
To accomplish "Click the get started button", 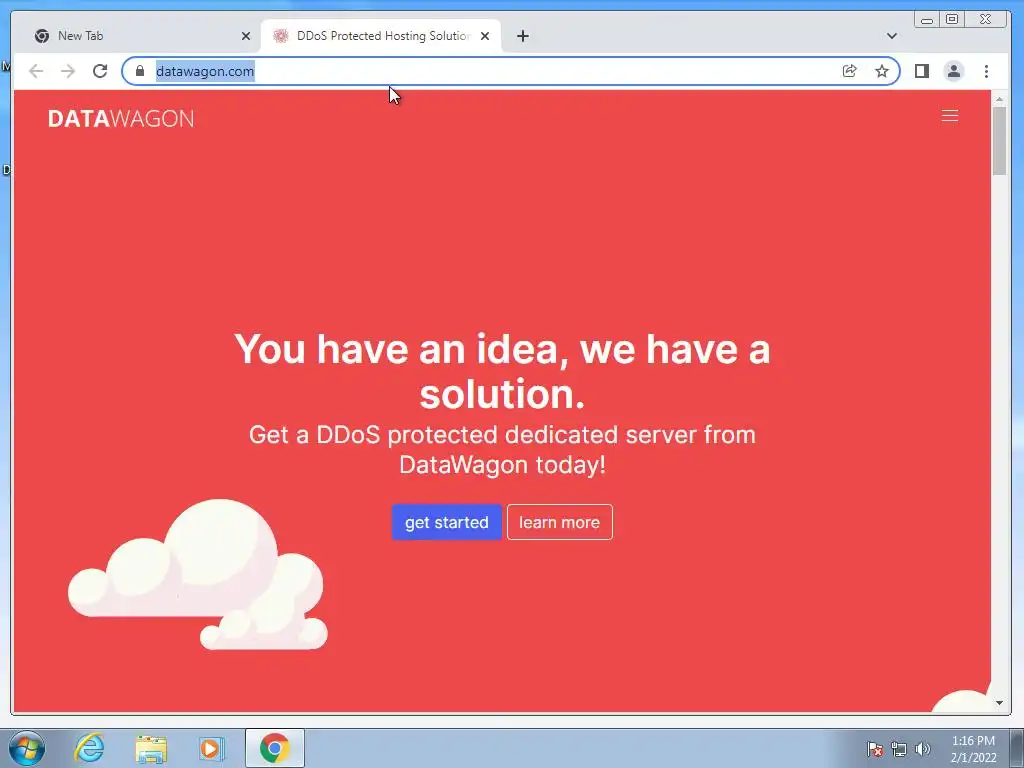I will click(447, 522).
